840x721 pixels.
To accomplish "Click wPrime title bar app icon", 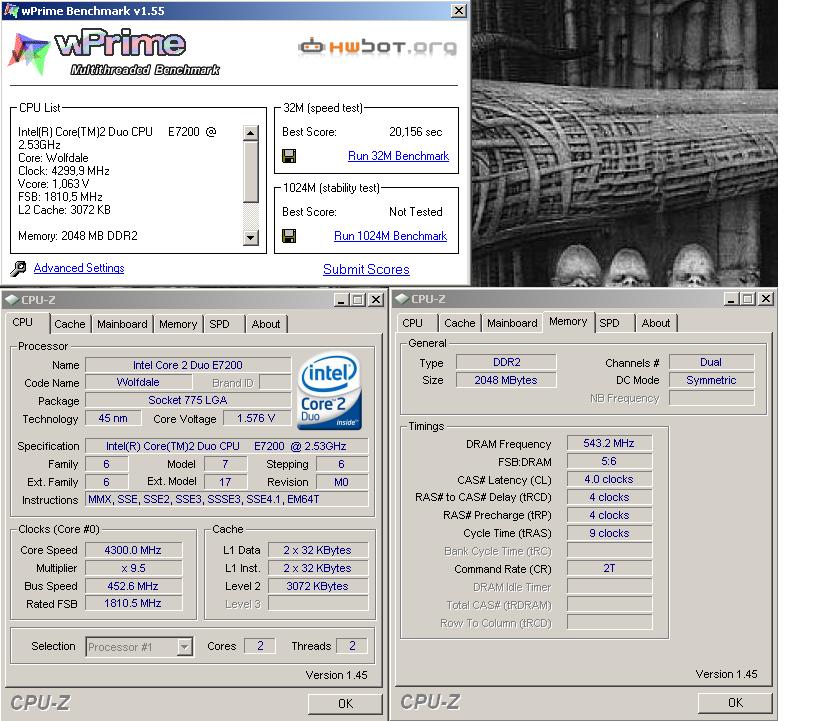I will pyautogui.click(x=11, y=10).
